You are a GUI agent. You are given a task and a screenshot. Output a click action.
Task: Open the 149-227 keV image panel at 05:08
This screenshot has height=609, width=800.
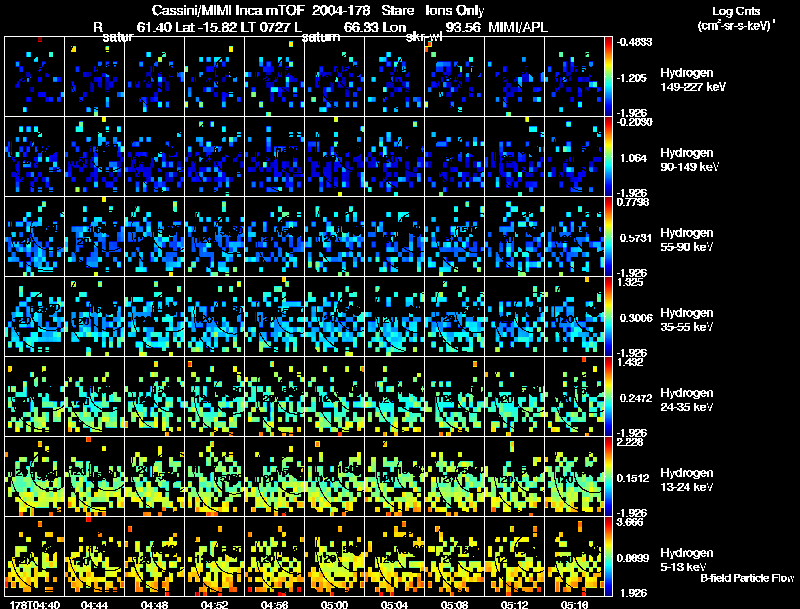pos(455,77)
